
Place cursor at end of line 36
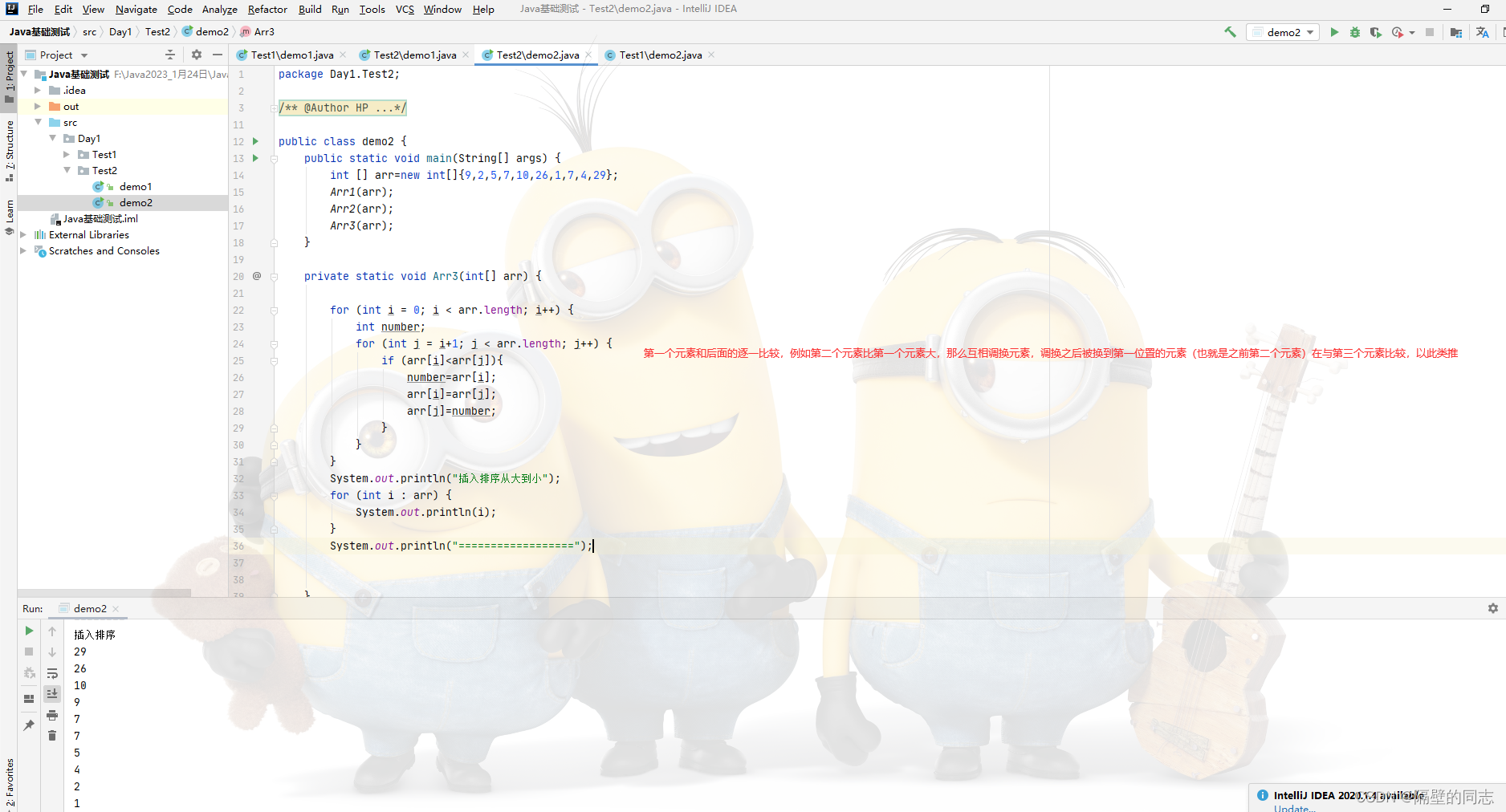594,546
